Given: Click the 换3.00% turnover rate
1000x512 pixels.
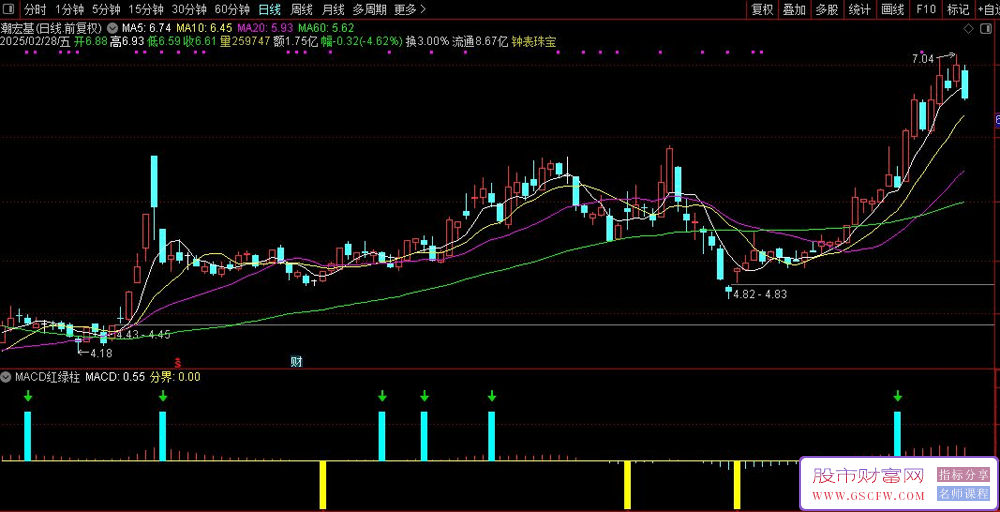Looking at the screenshot, I should pos(427,41).
